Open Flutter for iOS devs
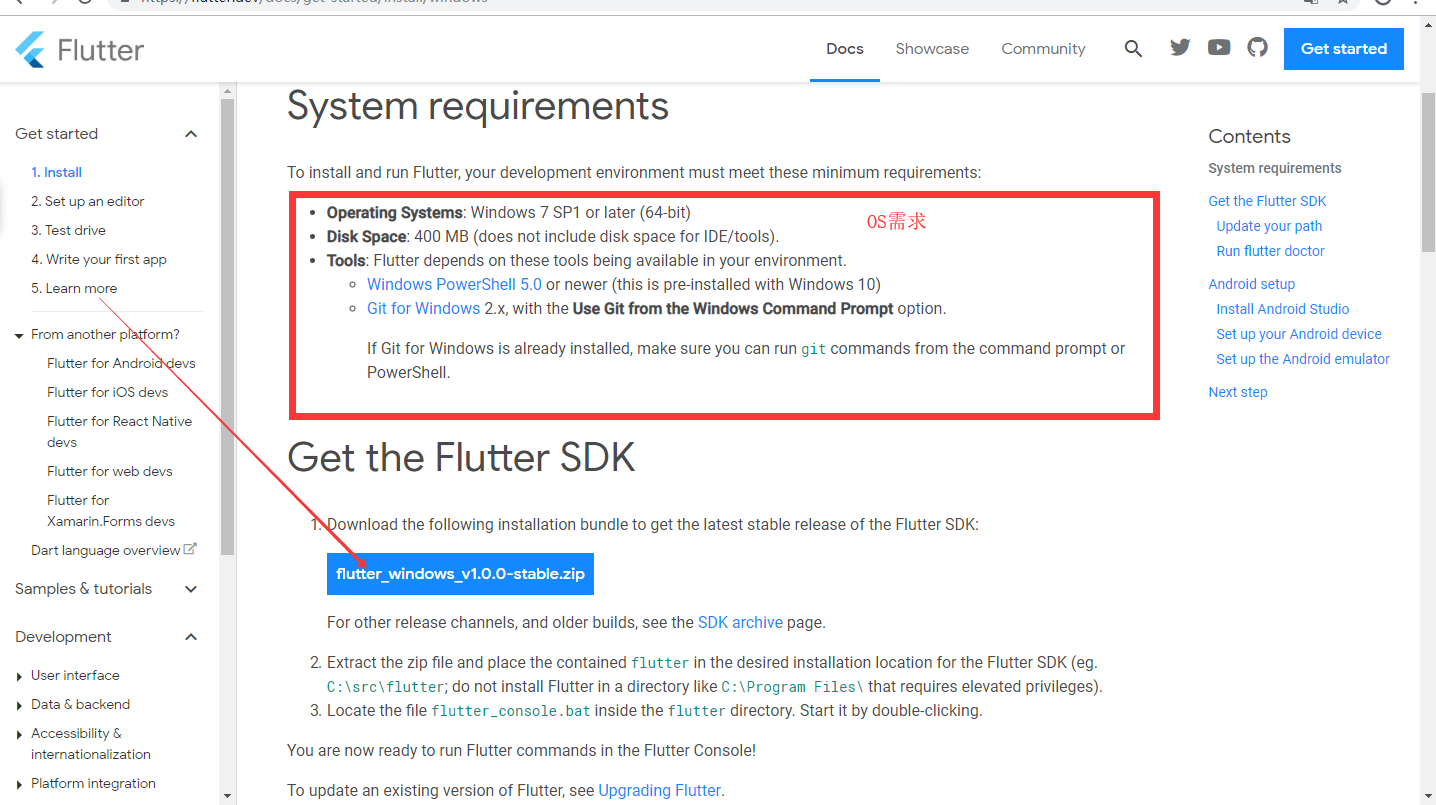Image resolution: width=1436 pixels, height=805 pixels. [x=107, y=392]
